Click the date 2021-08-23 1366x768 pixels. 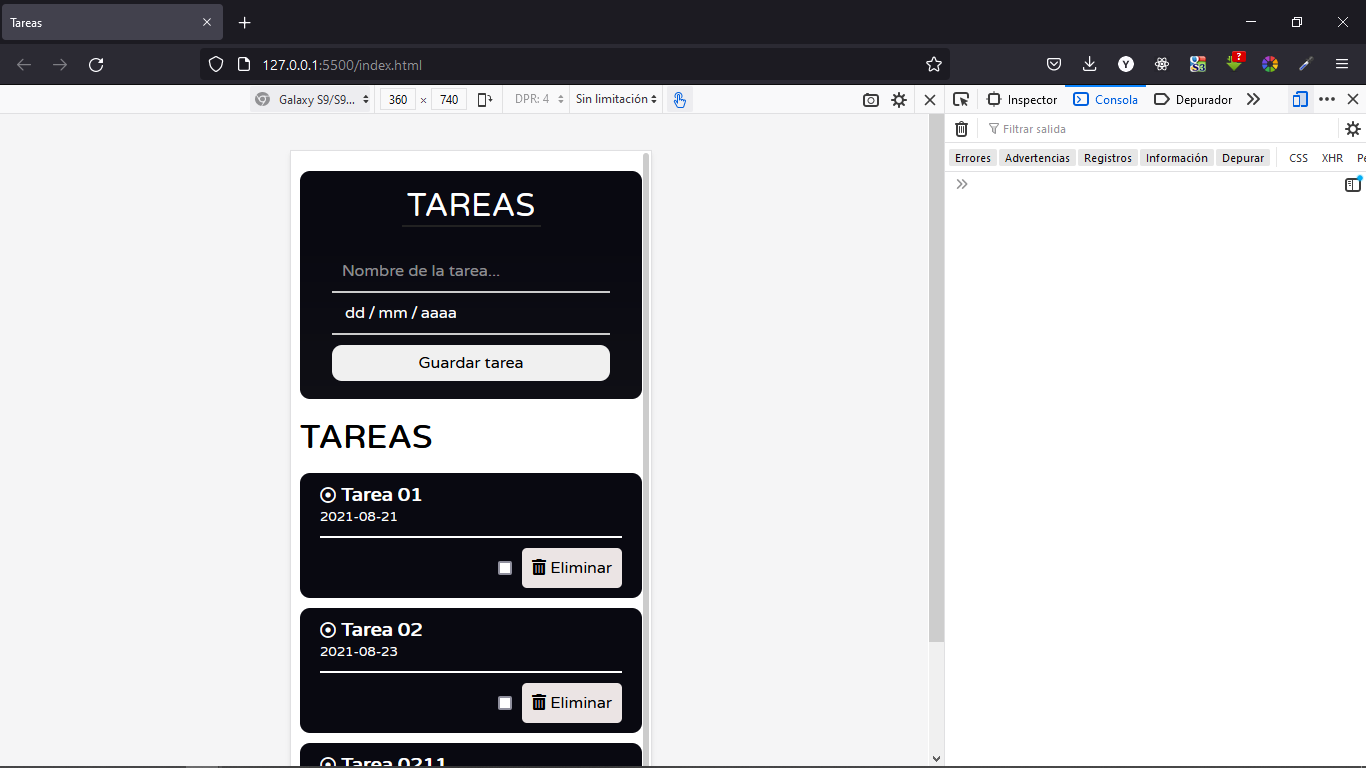point(359,652)
